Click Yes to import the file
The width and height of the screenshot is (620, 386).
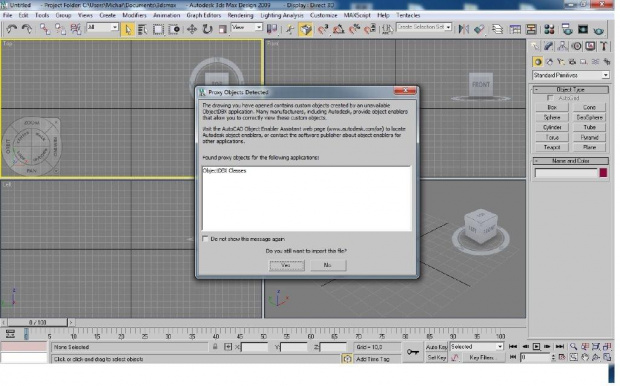[x=287, y=265]
